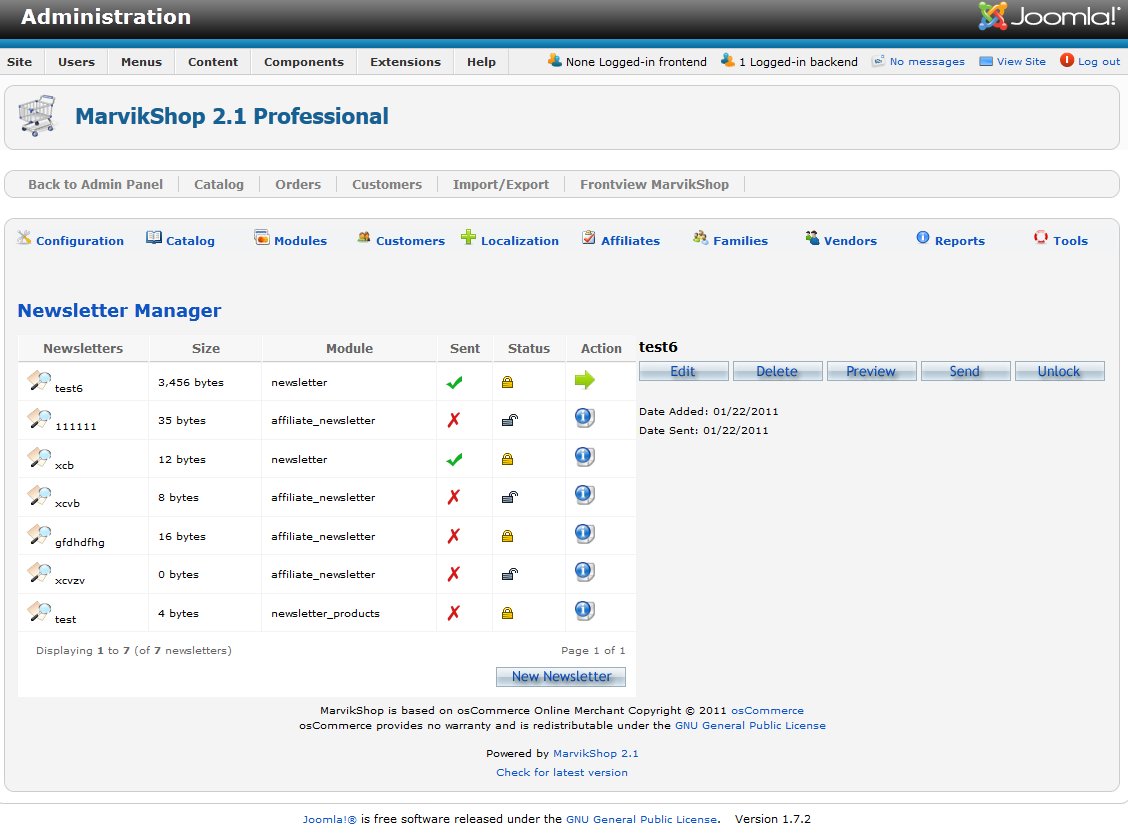
Task: Toggle the lock status for test newsletter
Action: pyautogui.click(x=507, y=613)
